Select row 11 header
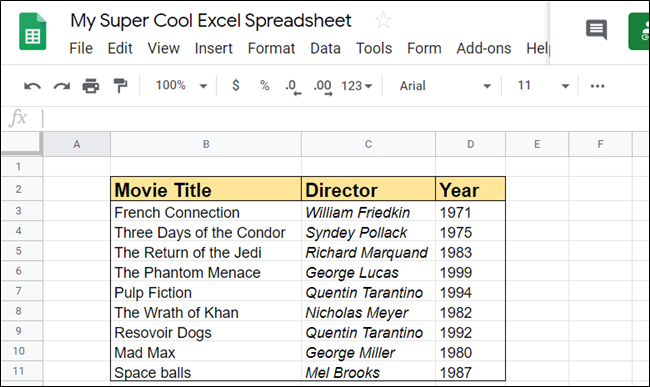 coord(22,371)
